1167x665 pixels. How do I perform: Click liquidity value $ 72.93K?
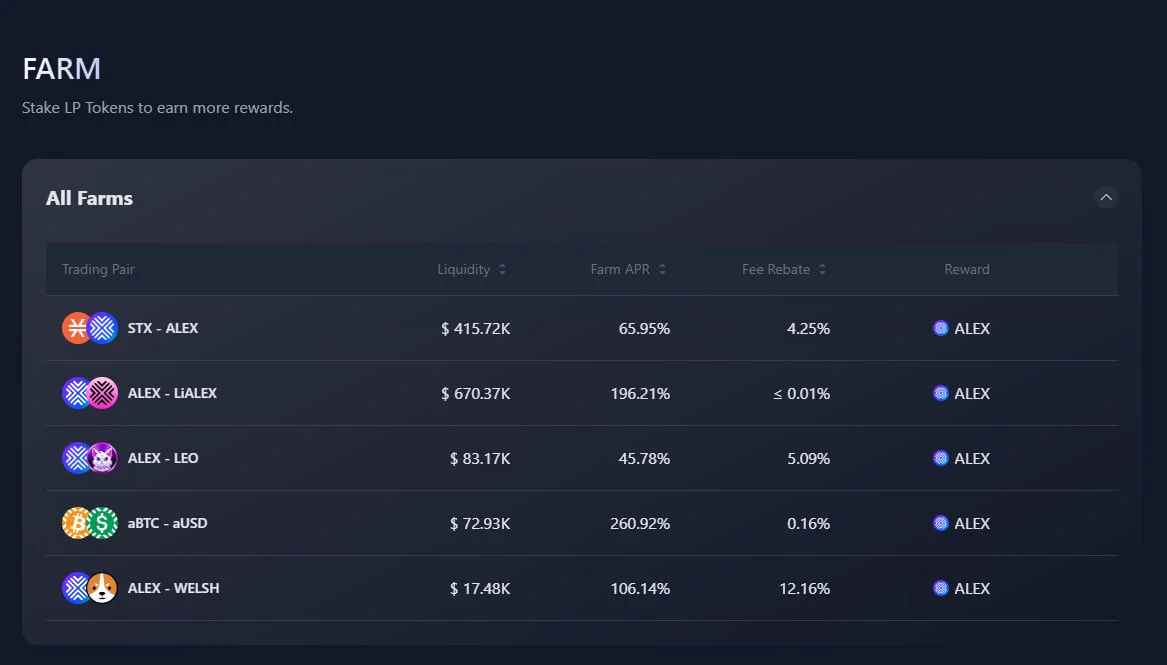pyautogui.click(x=480, y=523)
